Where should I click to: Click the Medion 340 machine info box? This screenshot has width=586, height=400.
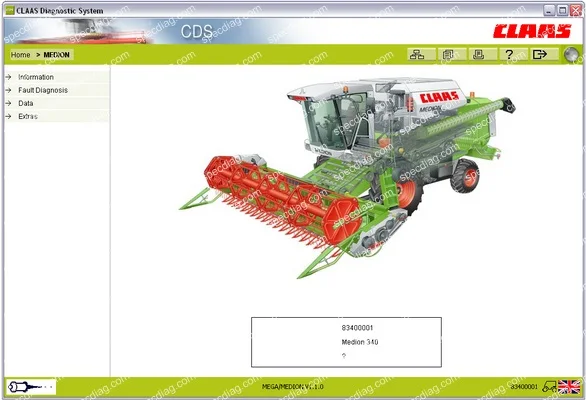click(x=346, y=342)
